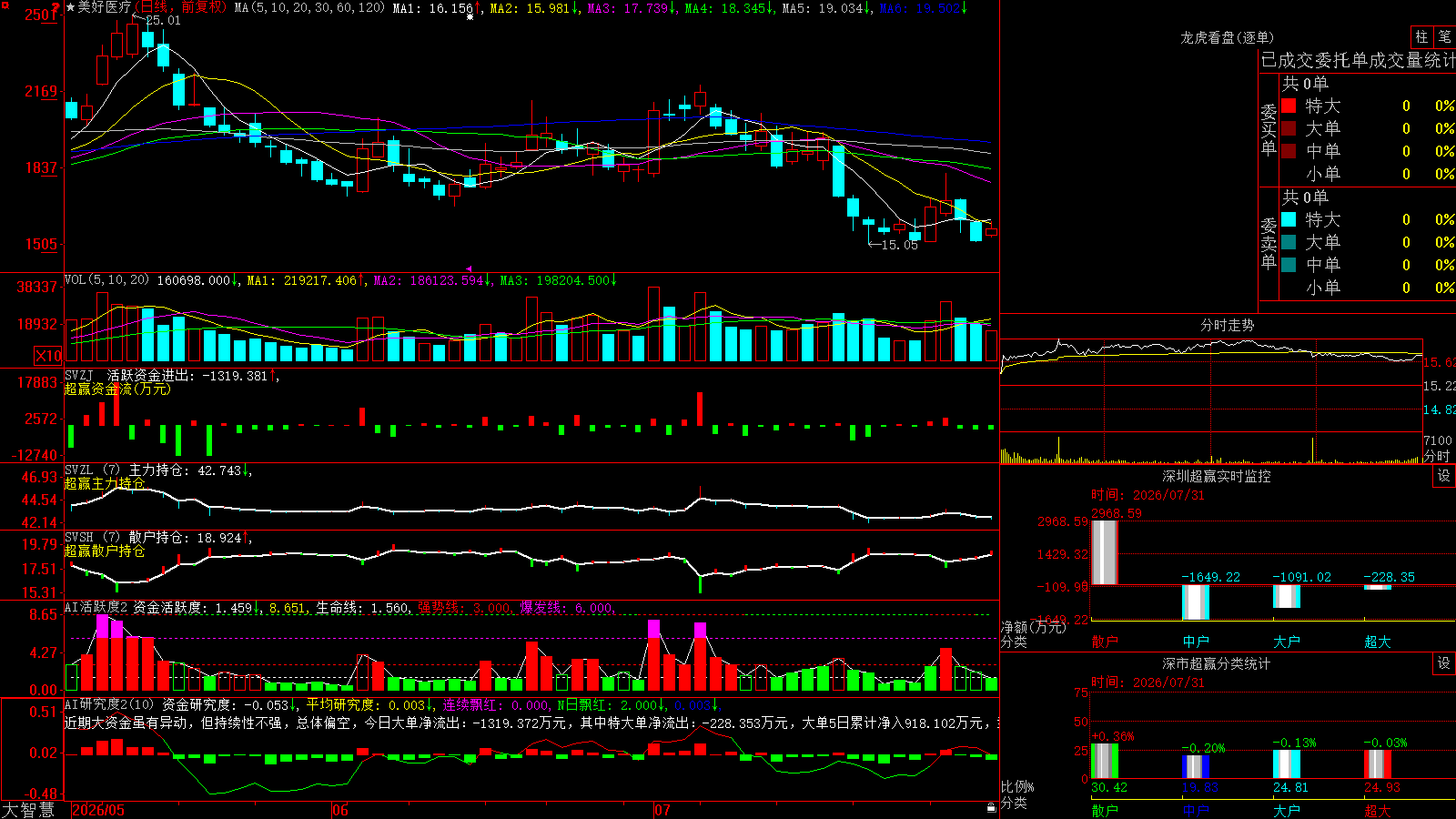Image resolution: width=1456 pixels, height=819 pixels.
Task: Click the X10 scale indicator in volume panel
Action: tap(48, 356)
